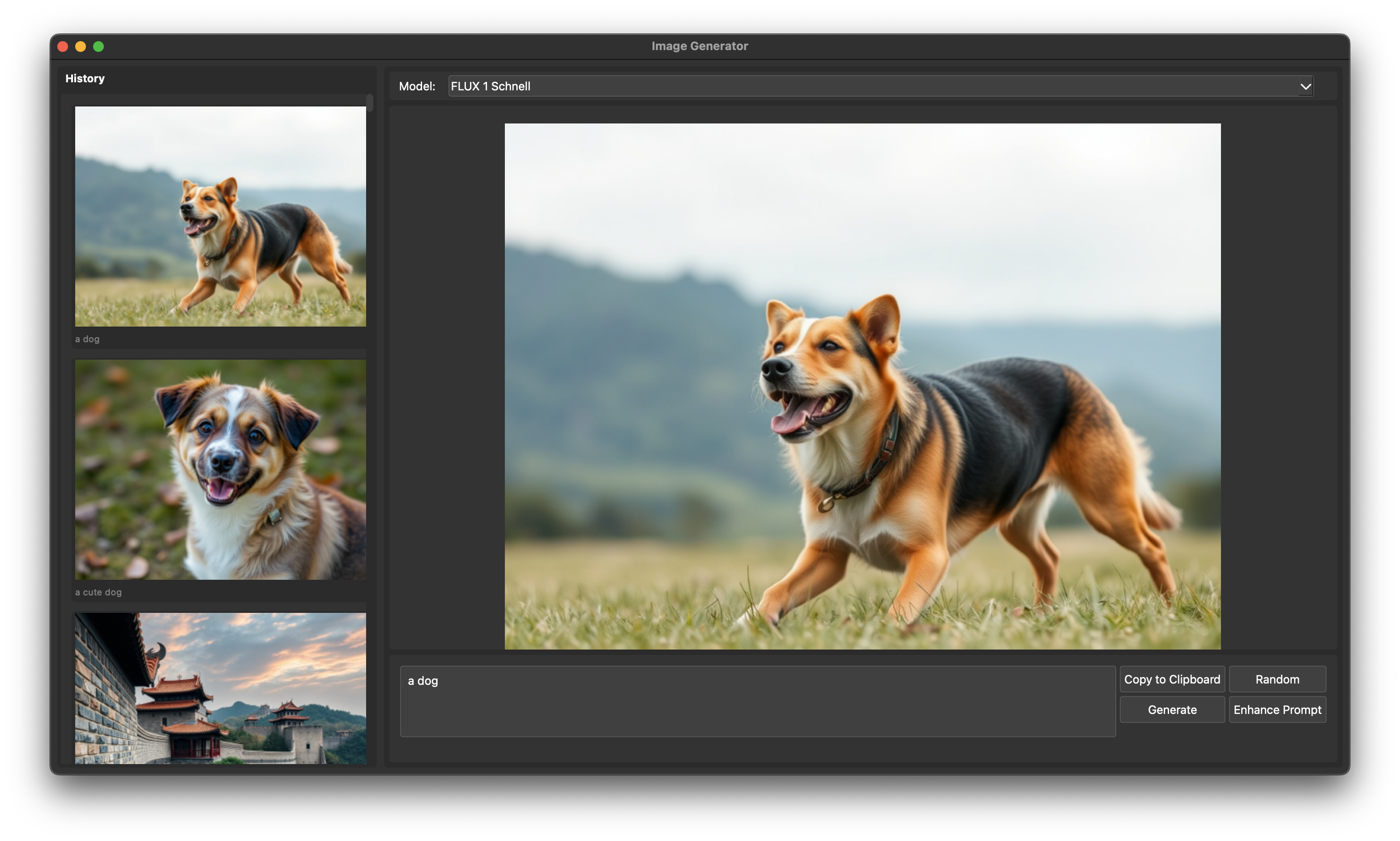Viewport: 1400px width, 841px height.
Task: Click the green maximize window button
Action: click(98, 47)
